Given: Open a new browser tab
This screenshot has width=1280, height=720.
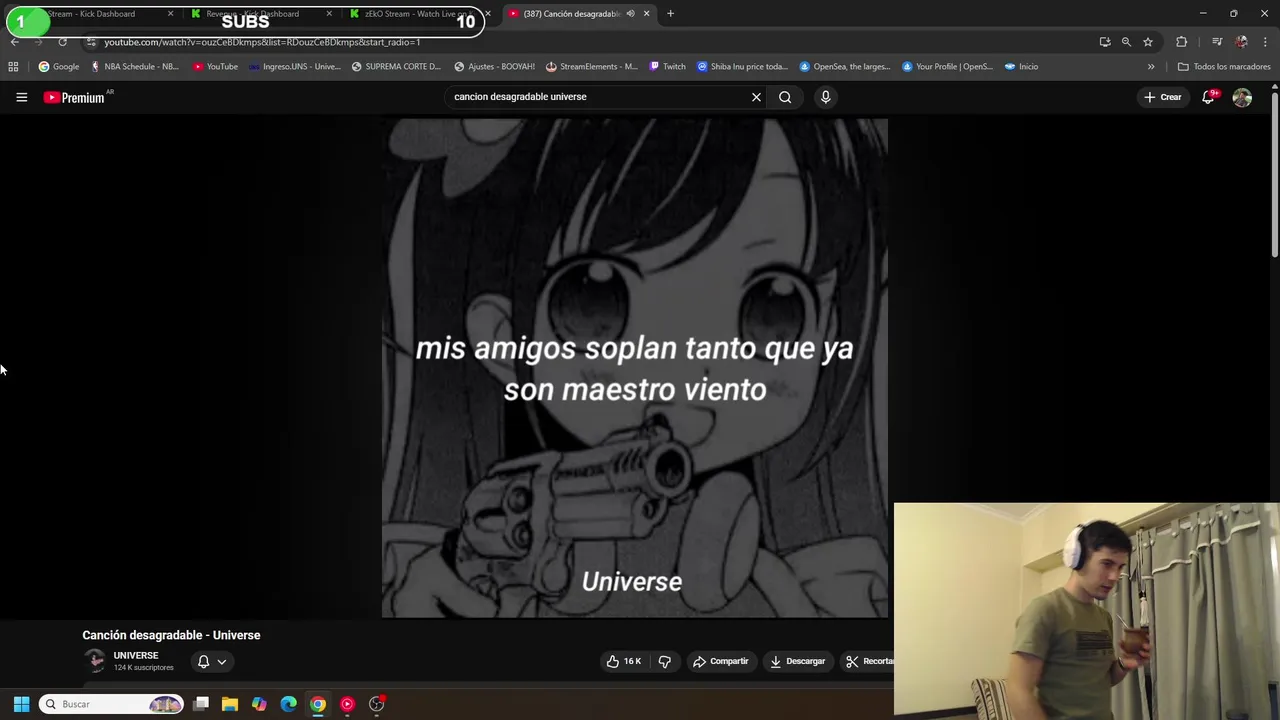Looking at the screenshot, I should click(670, 14).
